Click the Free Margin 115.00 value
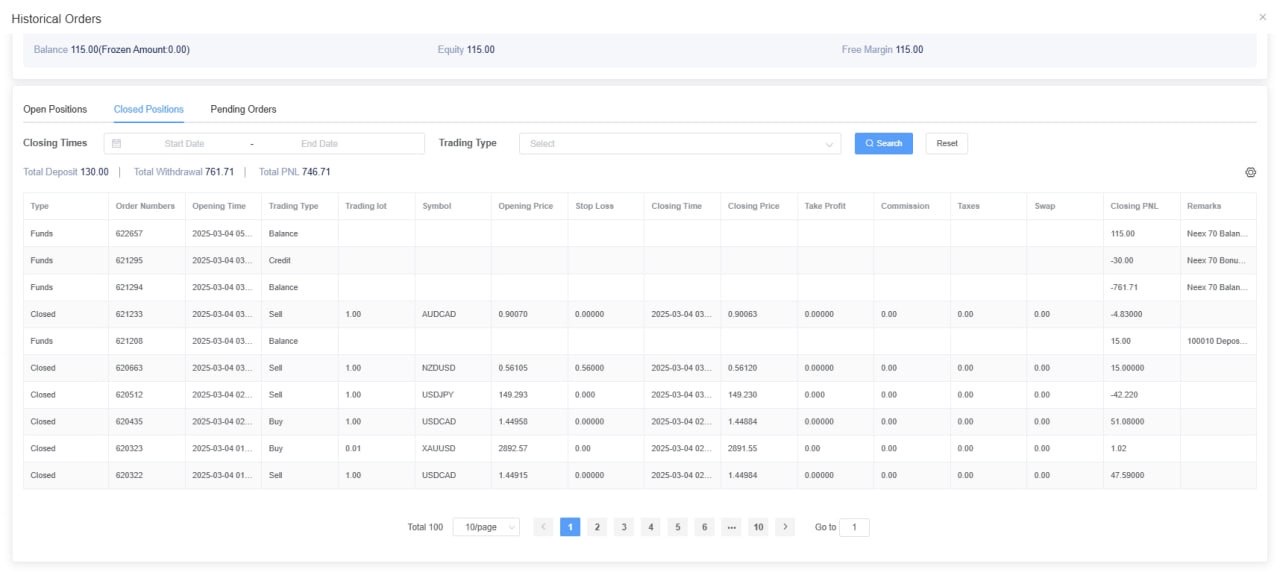 coord(883,50)
